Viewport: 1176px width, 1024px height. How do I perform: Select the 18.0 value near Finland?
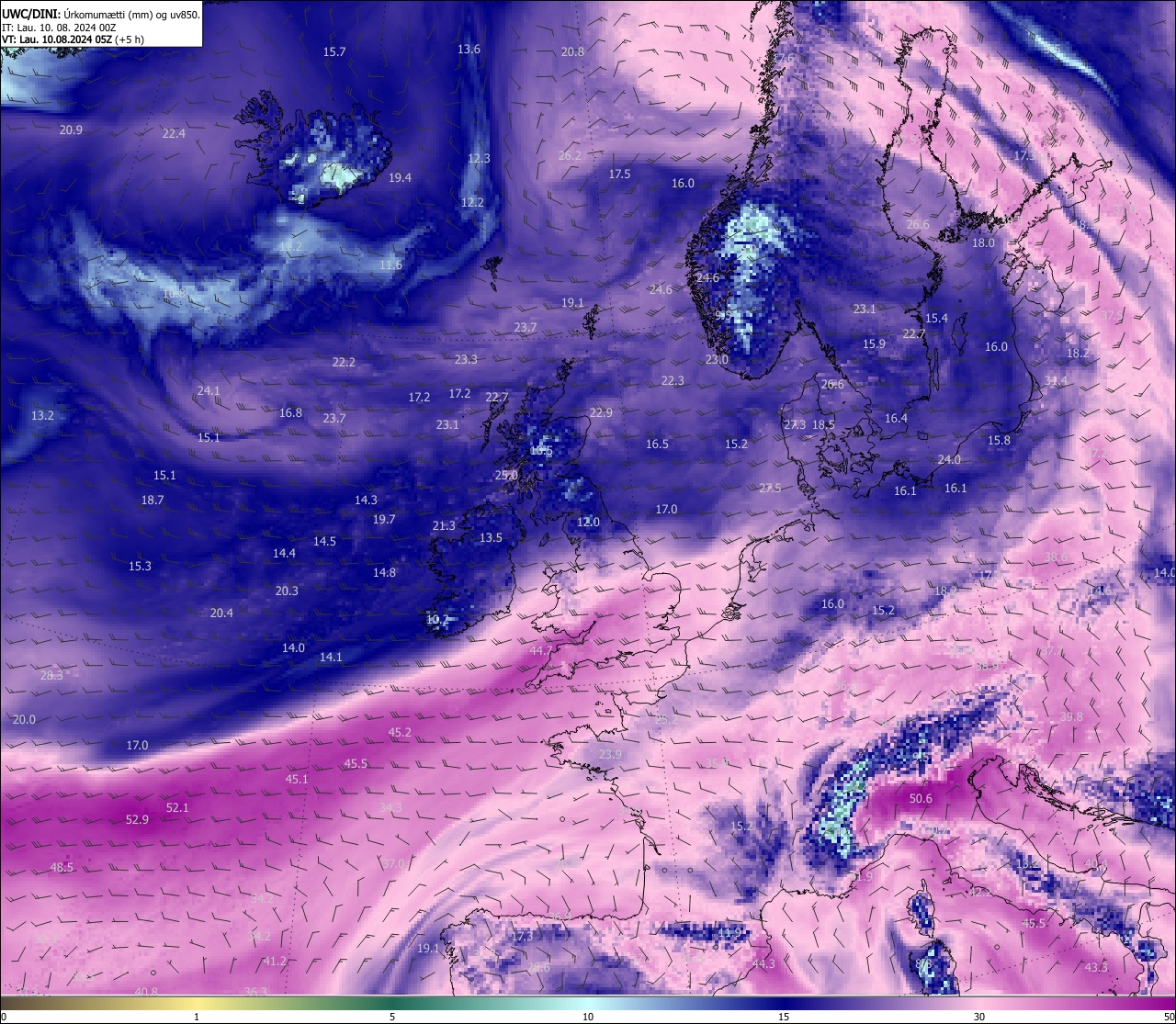point(983,243)
